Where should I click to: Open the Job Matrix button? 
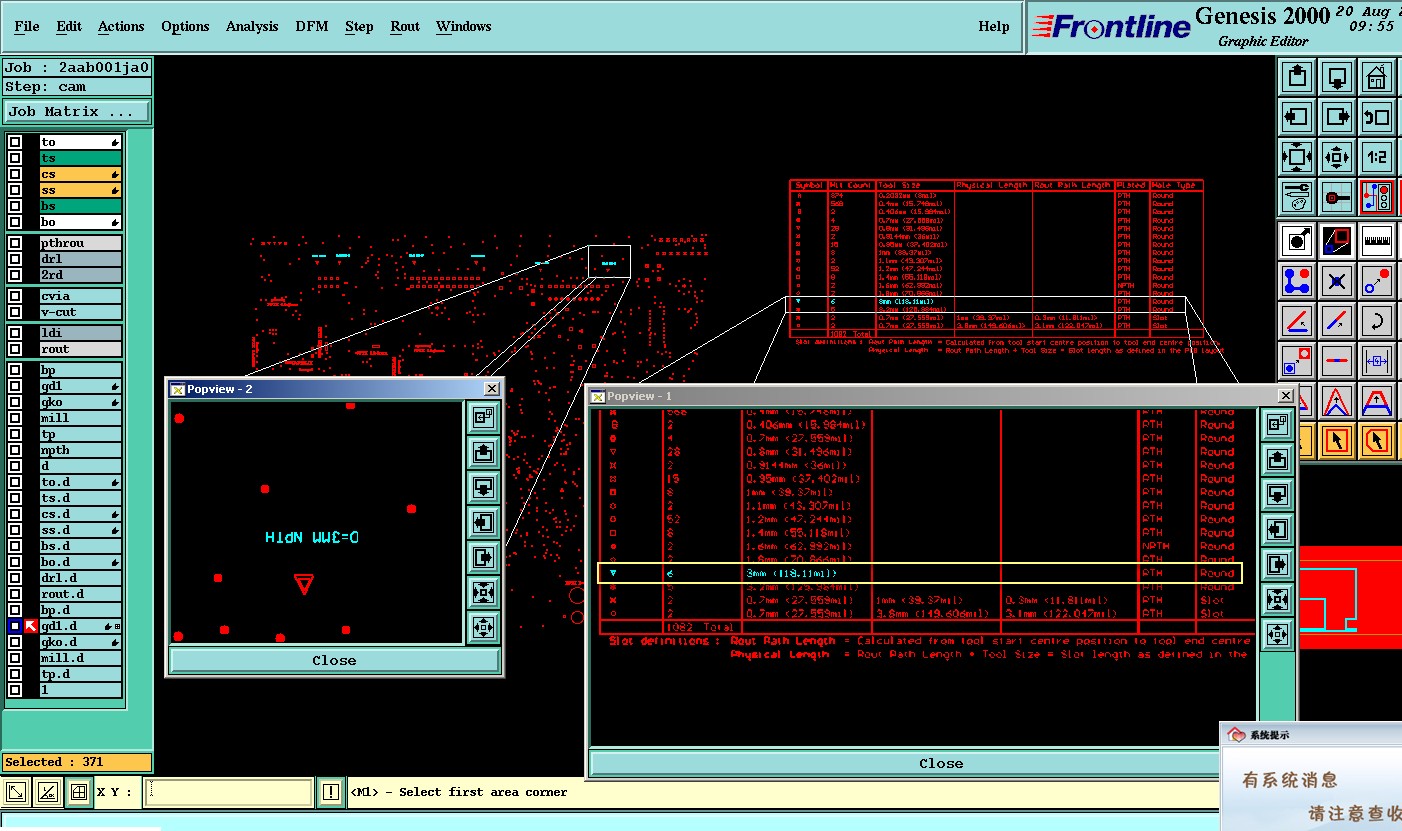[77, 112]
